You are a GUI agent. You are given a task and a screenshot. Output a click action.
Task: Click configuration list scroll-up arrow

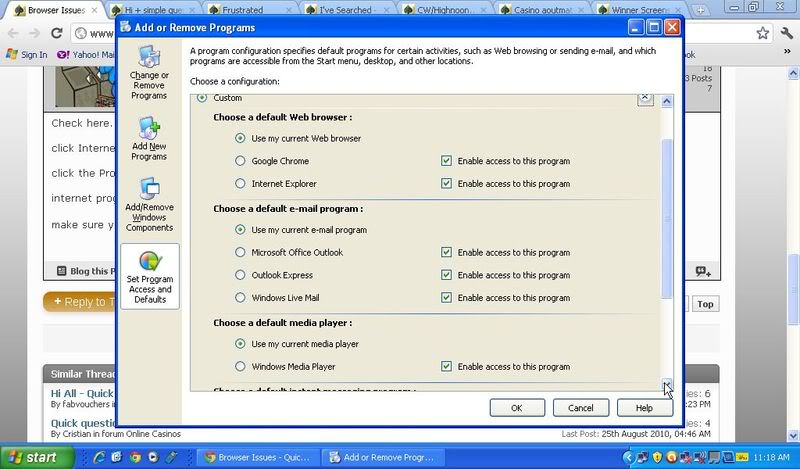tap(666, 102)
